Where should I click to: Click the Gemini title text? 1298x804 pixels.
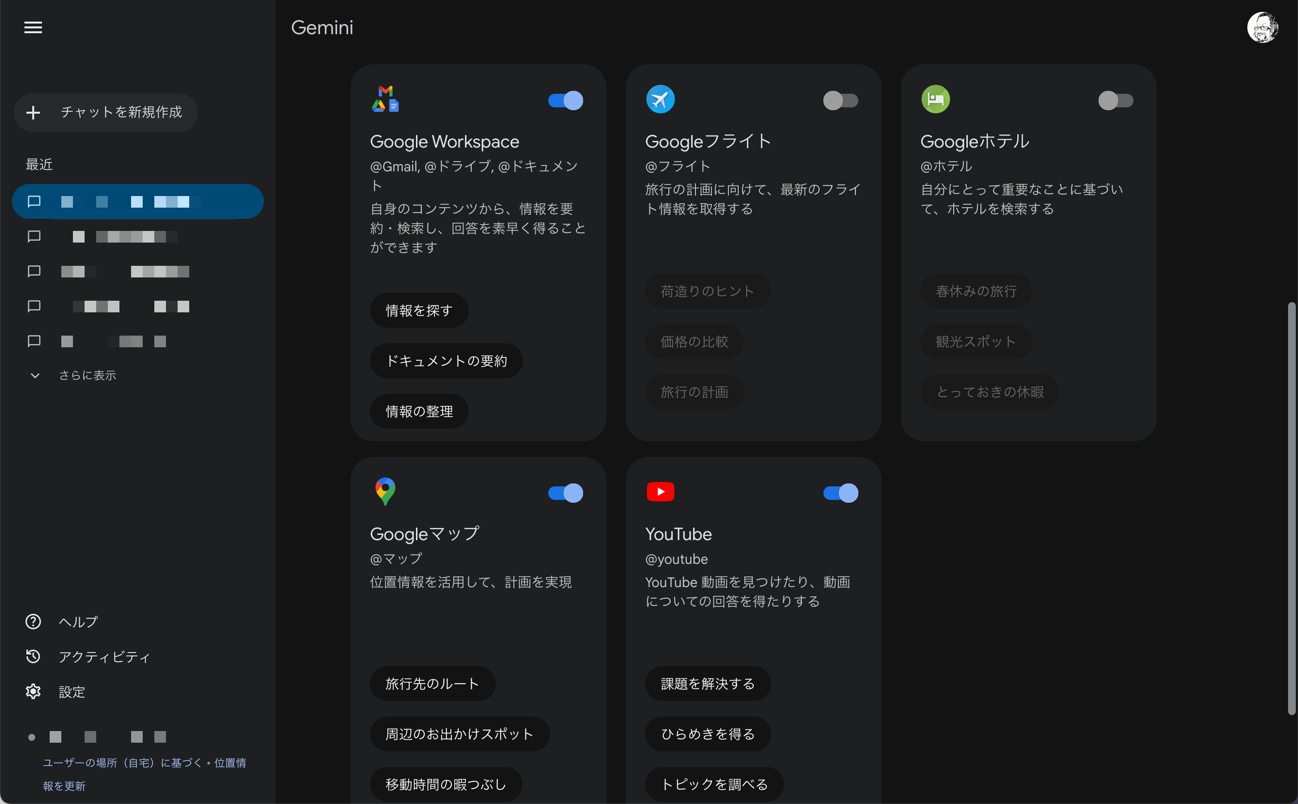[322, 28]
